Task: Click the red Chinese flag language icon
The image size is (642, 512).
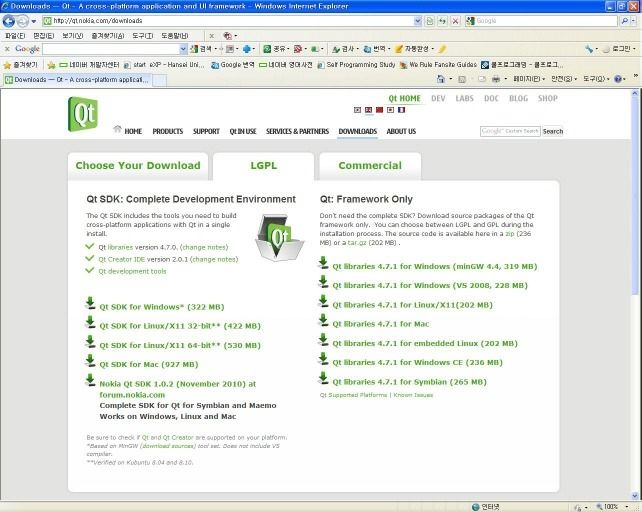Action: coord(380,110)
